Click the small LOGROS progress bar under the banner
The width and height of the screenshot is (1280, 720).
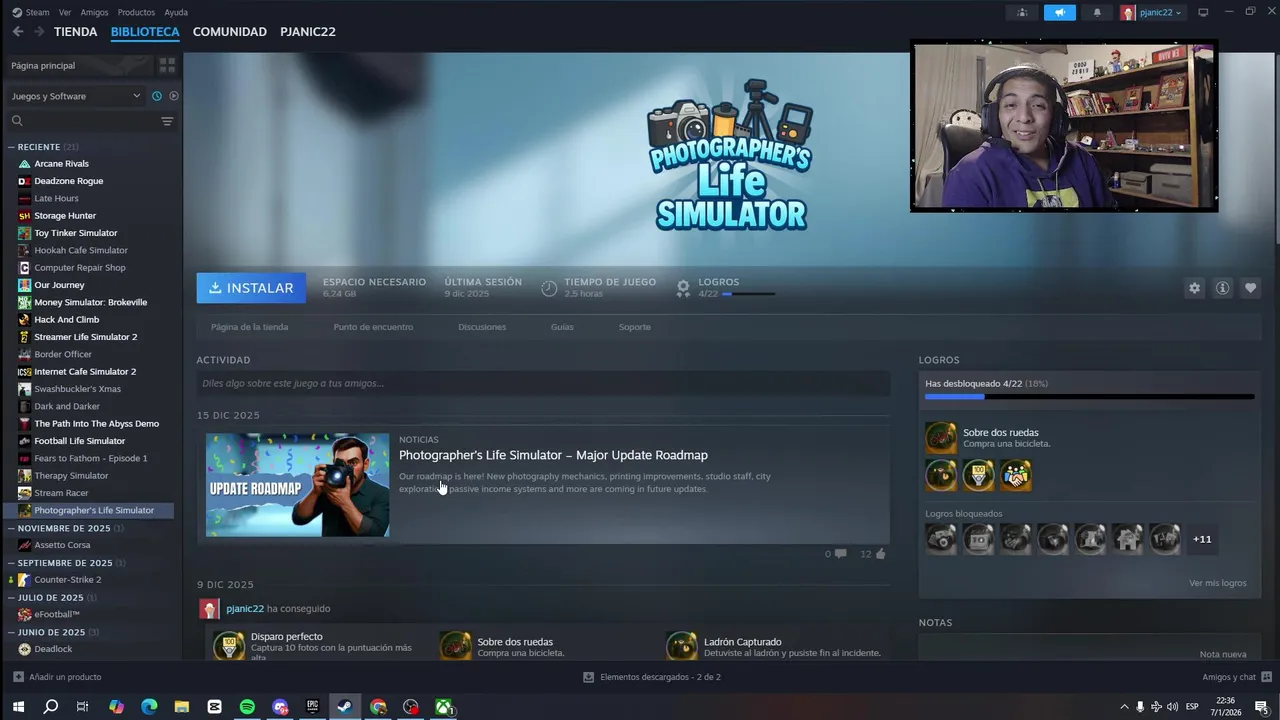748,294
